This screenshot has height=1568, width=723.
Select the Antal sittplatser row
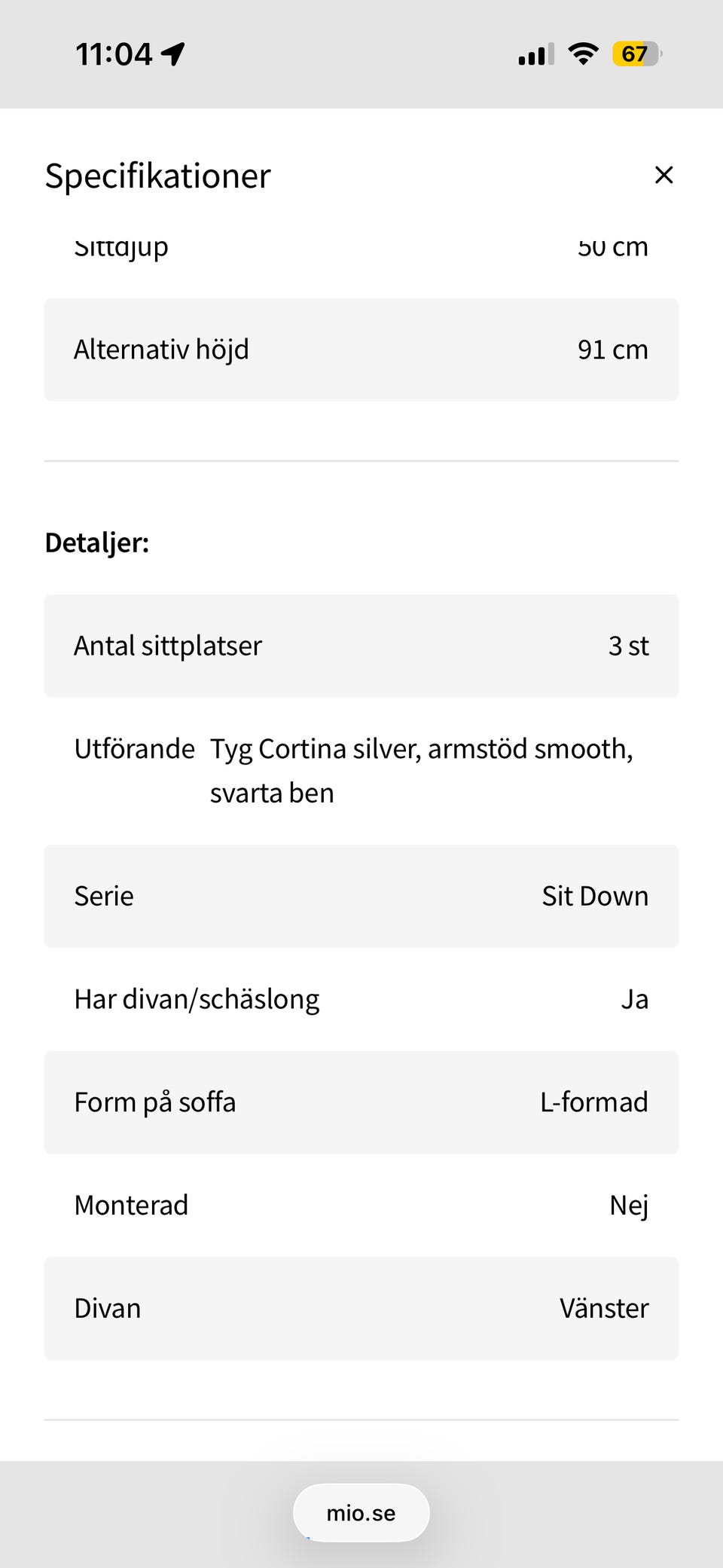[361, 646]
